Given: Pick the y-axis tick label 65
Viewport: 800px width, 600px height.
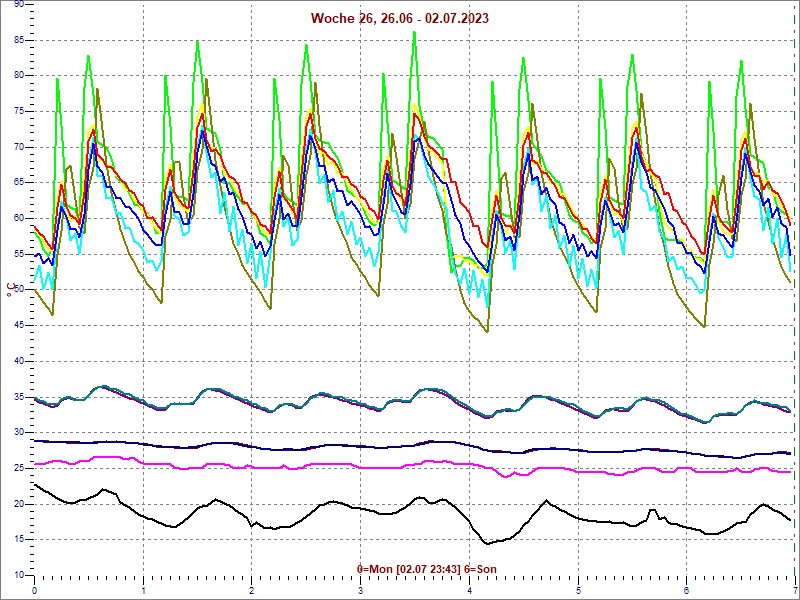Looking at the screenshot, I should (18, 183).
